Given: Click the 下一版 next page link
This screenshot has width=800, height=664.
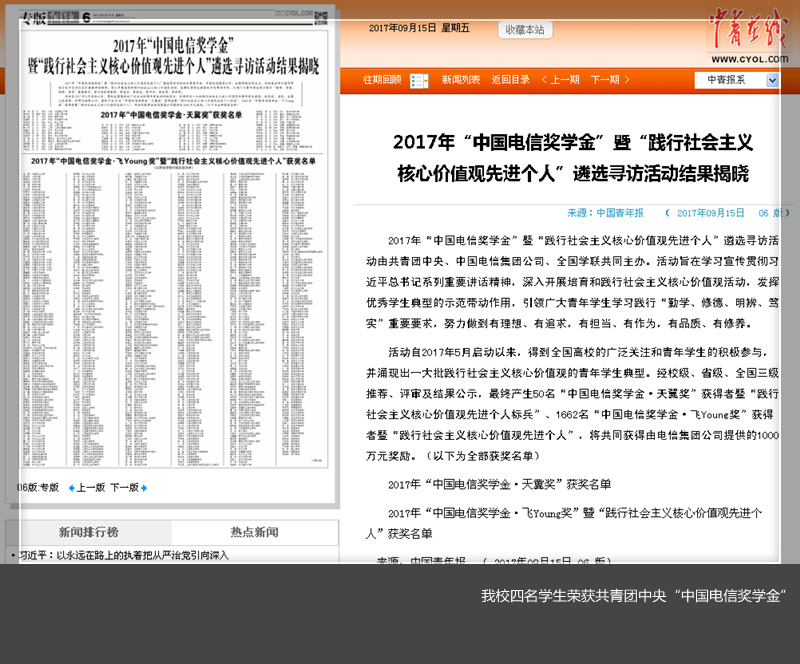Looking at the screenshot, I should click(x=123, y=488).
